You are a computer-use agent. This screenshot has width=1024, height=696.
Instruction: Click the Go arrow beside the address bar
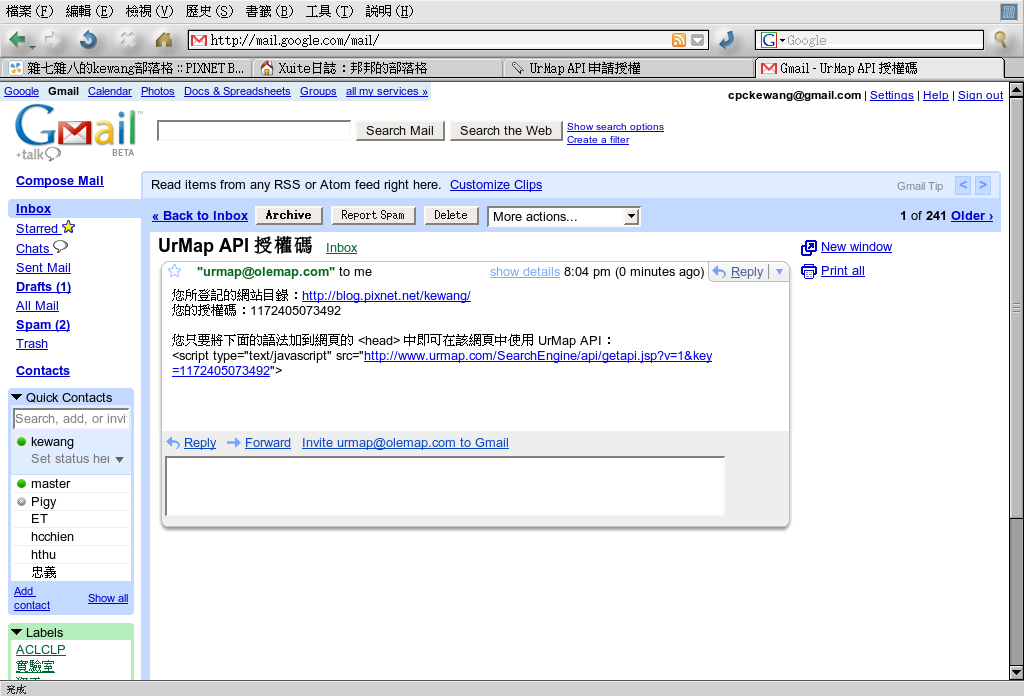coord(727,40)
